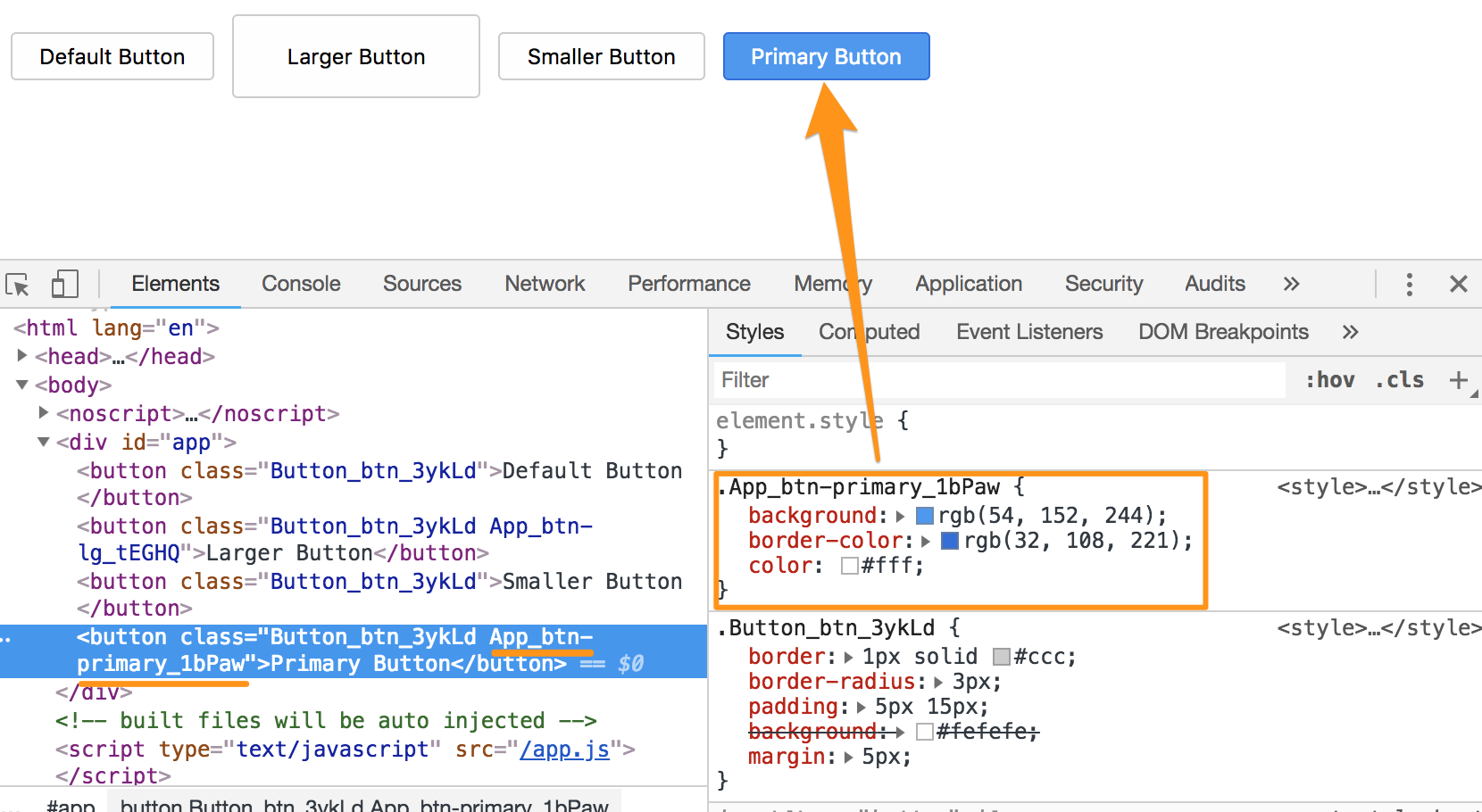Open the Sources tab
The height and width of the screenshot is (812, 1482).
point(422,284)
